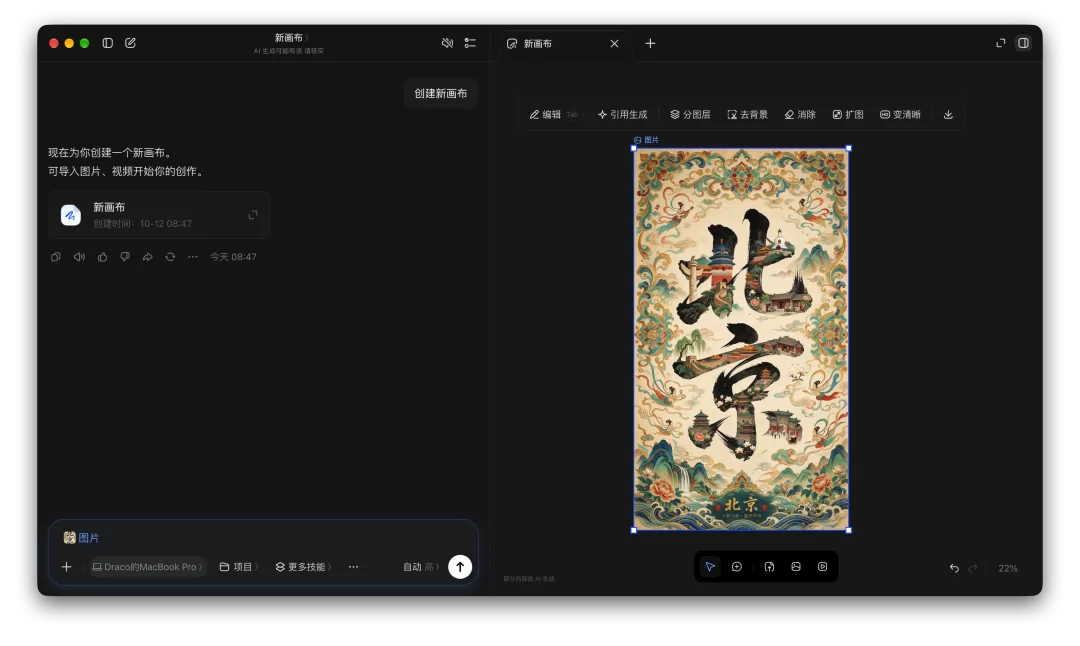This screenshot has width=1080, height=646.
Task: Open the 新画布 canvas card
Action: tap(158, 215)
